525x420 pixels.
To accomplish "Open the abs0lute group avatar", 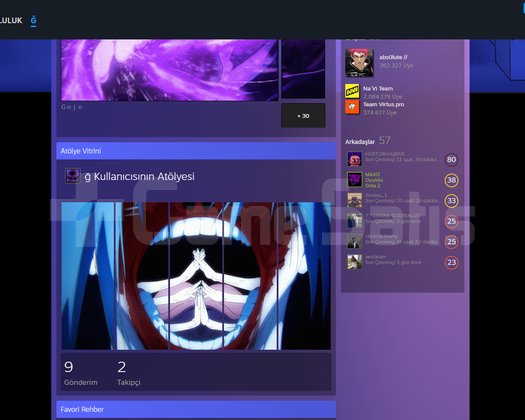I will coord(359,63).
